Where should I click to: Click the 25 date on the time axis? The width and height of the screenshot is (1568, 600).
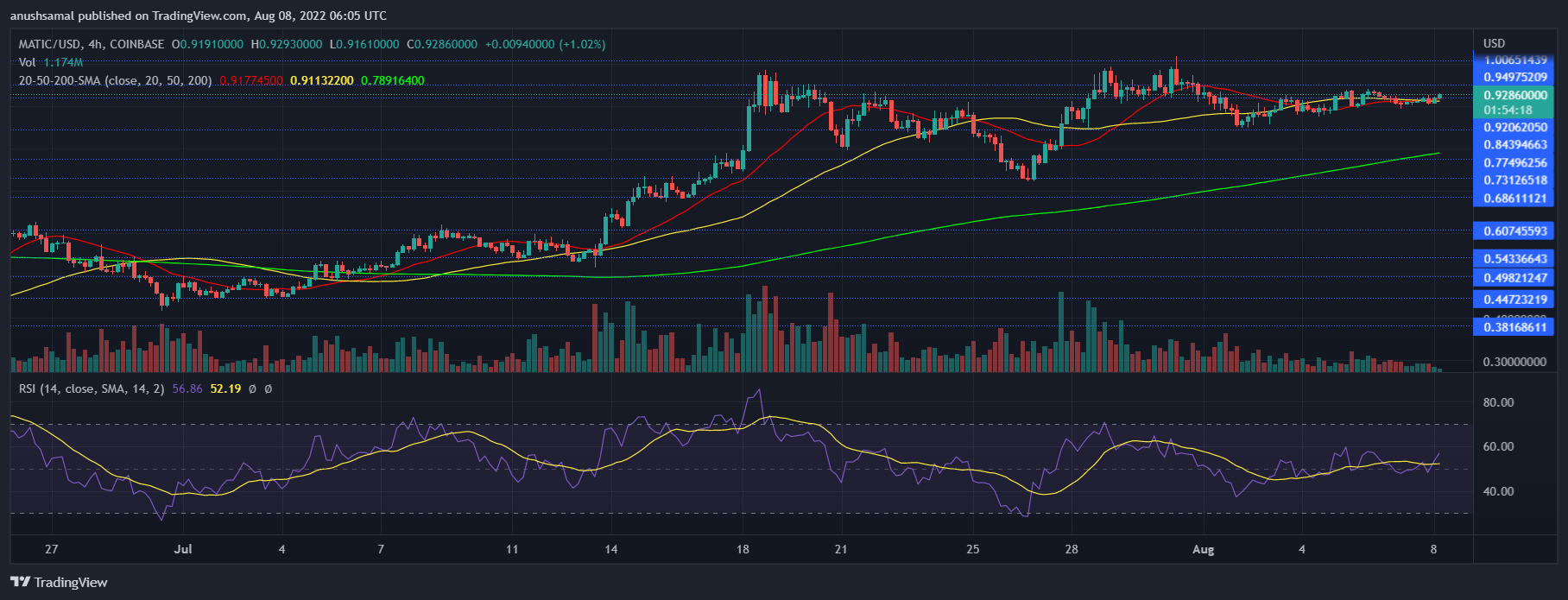click(x=973, y=549)
